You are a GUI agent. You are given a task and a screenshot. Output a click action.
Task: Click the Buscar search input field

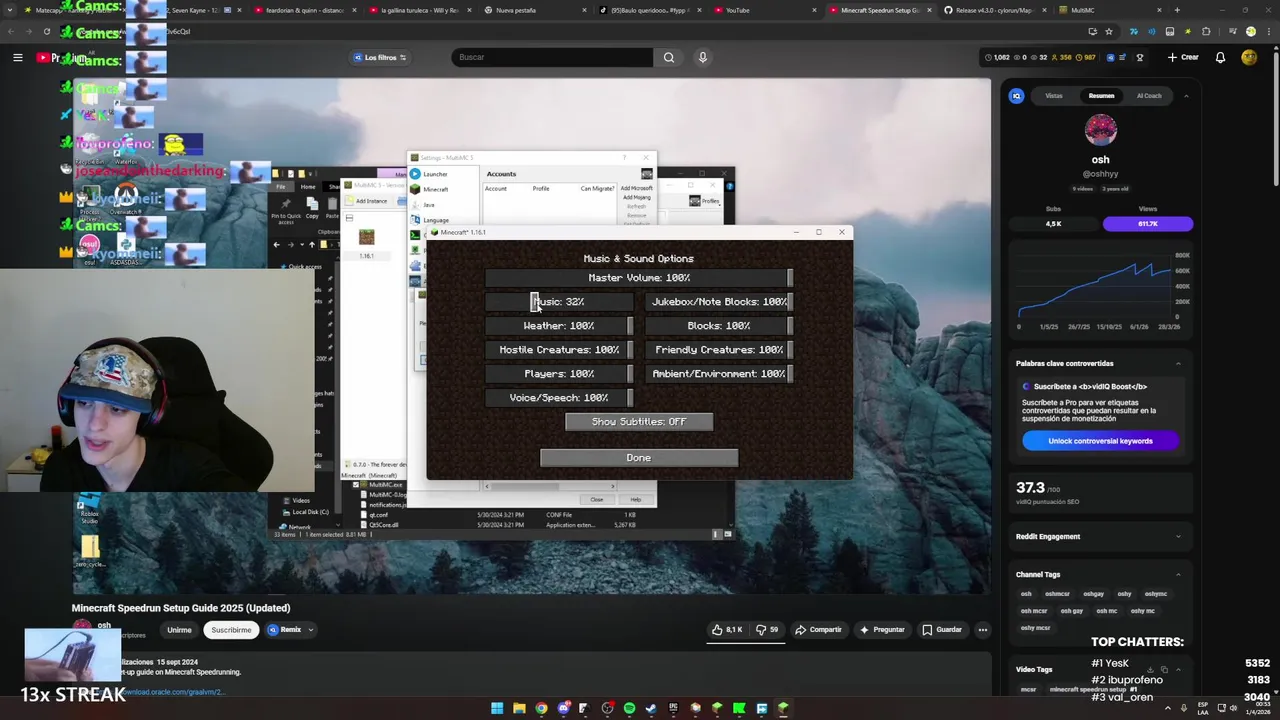pyautogui.click(x=552, y=57)
